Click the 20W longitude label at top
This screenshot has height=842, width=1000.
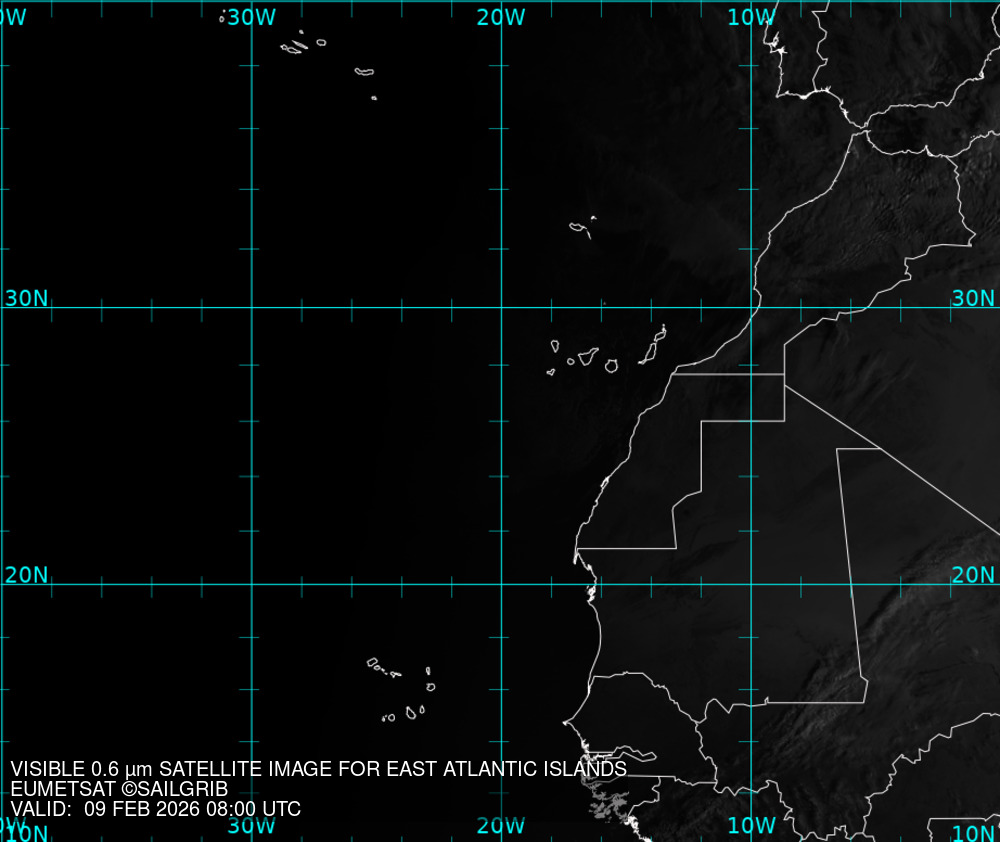pos(501,17)
